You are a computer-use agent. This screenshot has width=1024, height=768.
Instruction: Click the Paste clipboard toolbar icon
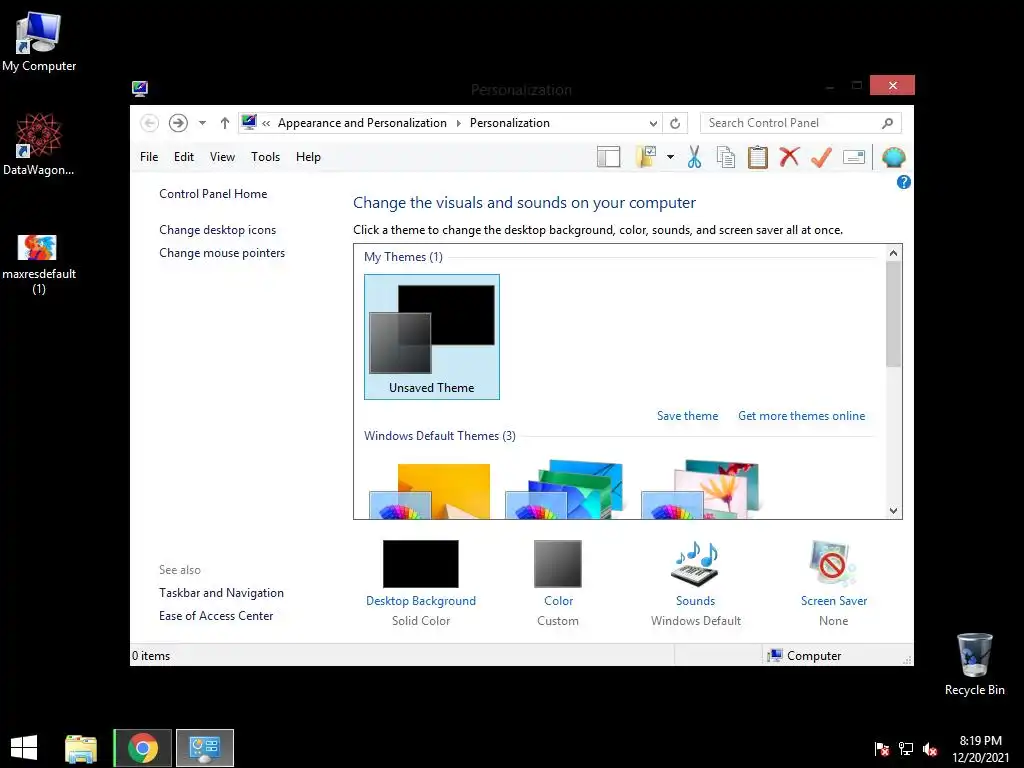pyautogui.click(x=758, y=157)
